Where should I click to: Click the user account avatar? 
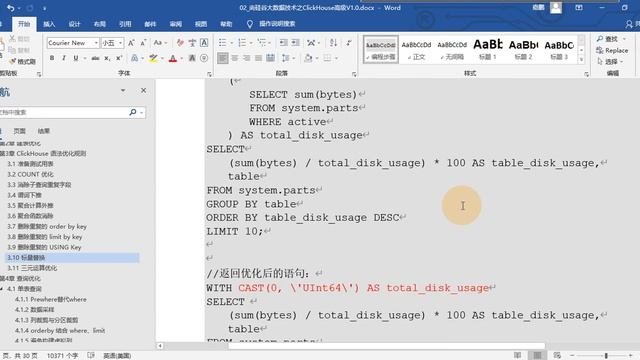point(556,8)
